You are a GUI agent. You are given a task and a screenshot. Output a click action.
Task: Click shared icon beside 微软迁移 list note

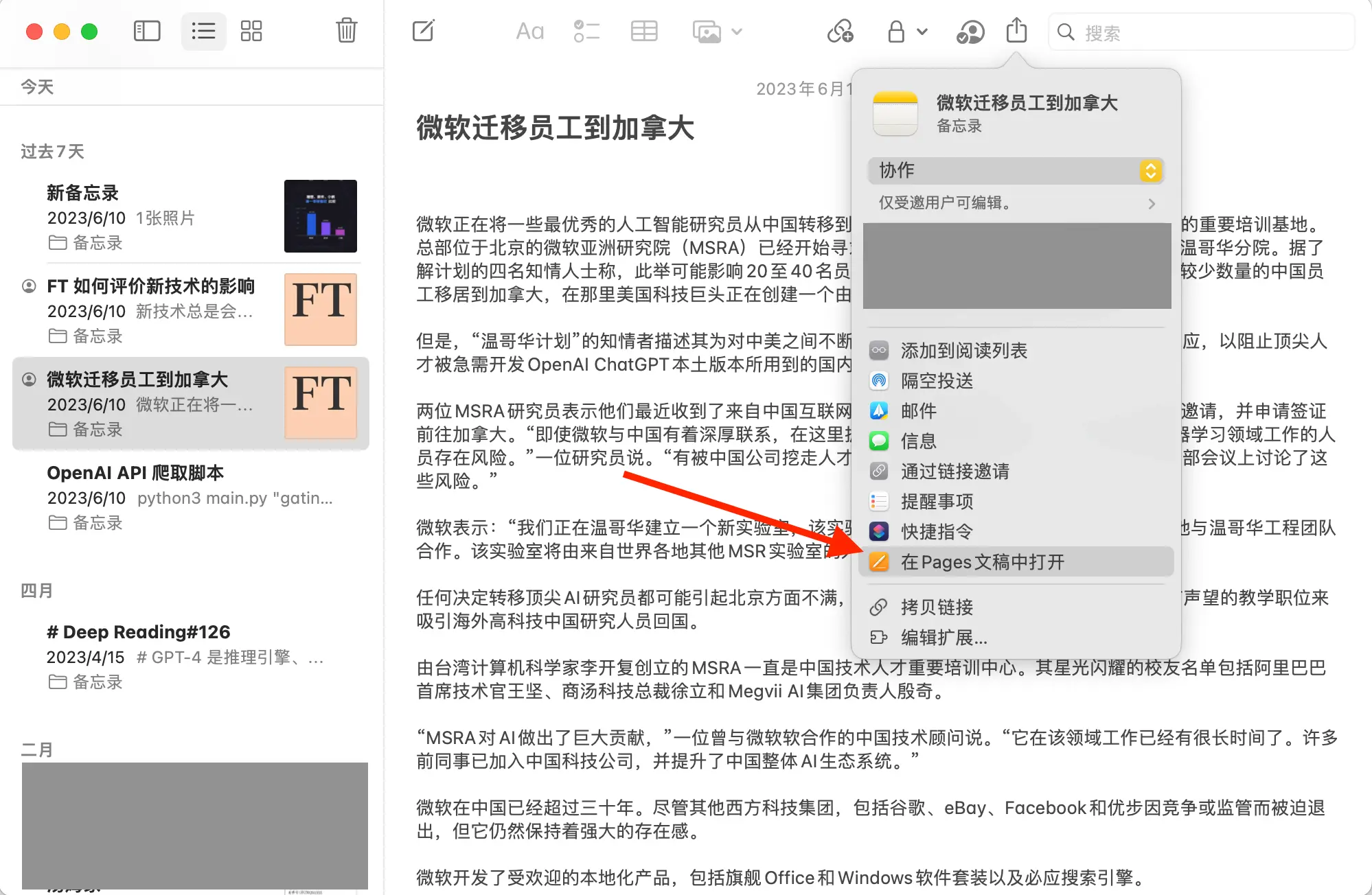[x=29, y=380]
